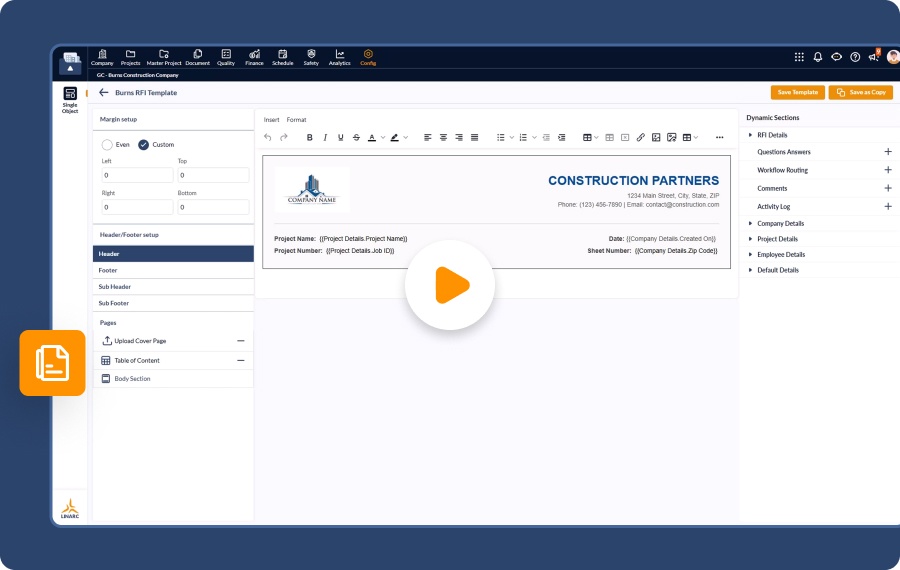Toggle italic formatting
The width and height of the screenshot is (900, 570).
(325, 137)
